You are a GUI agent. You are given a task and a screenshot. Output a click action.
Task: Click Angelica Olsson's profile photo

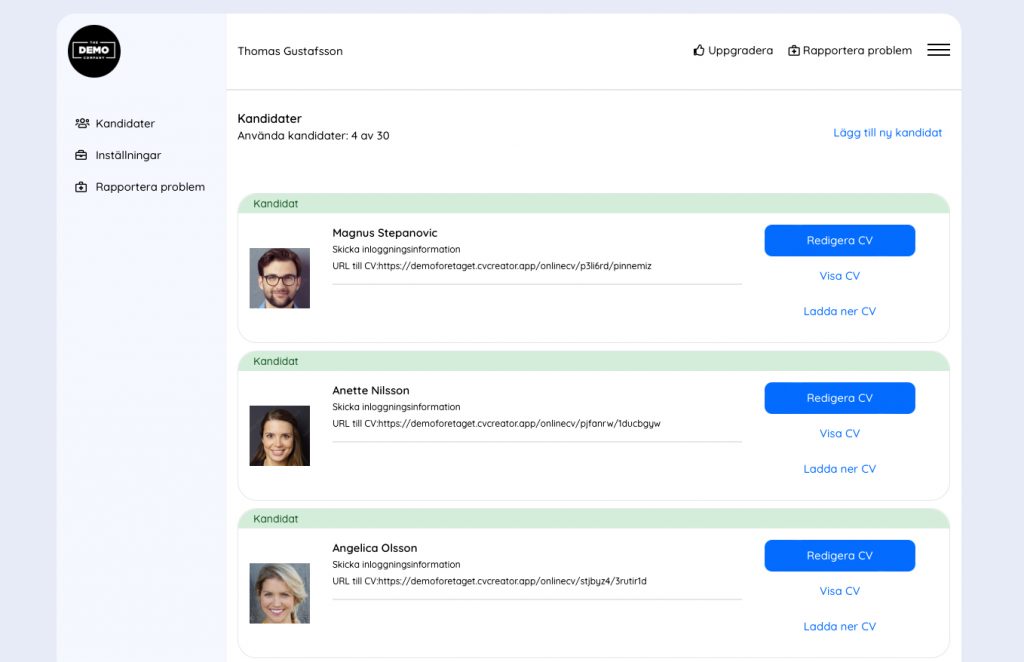[x=280, y=593]
